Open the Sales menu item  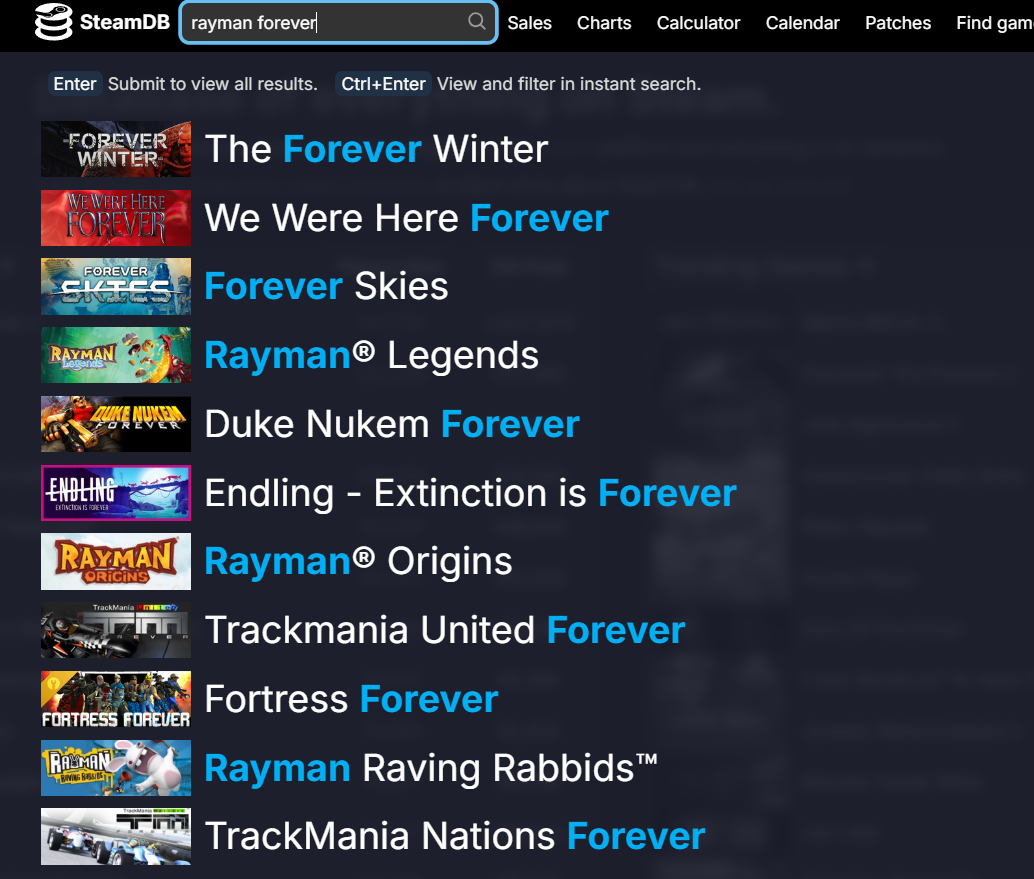(530, 23)
